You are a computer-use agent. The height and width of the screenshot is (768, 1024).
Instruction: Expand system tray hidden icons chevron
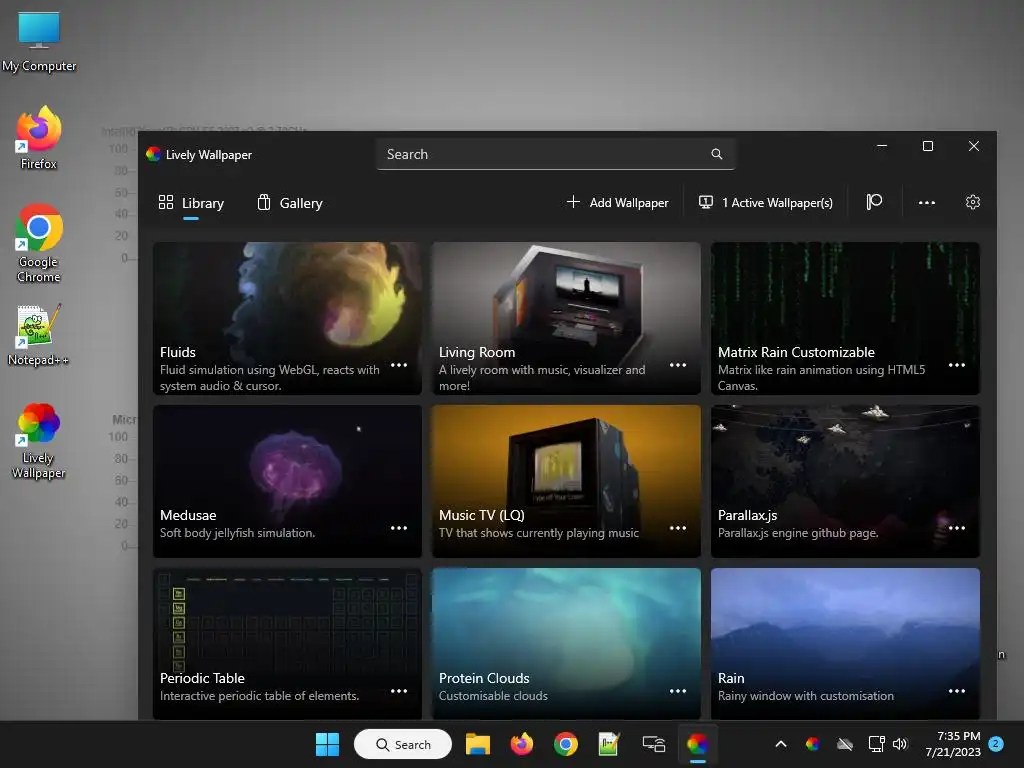click(780, 744)
